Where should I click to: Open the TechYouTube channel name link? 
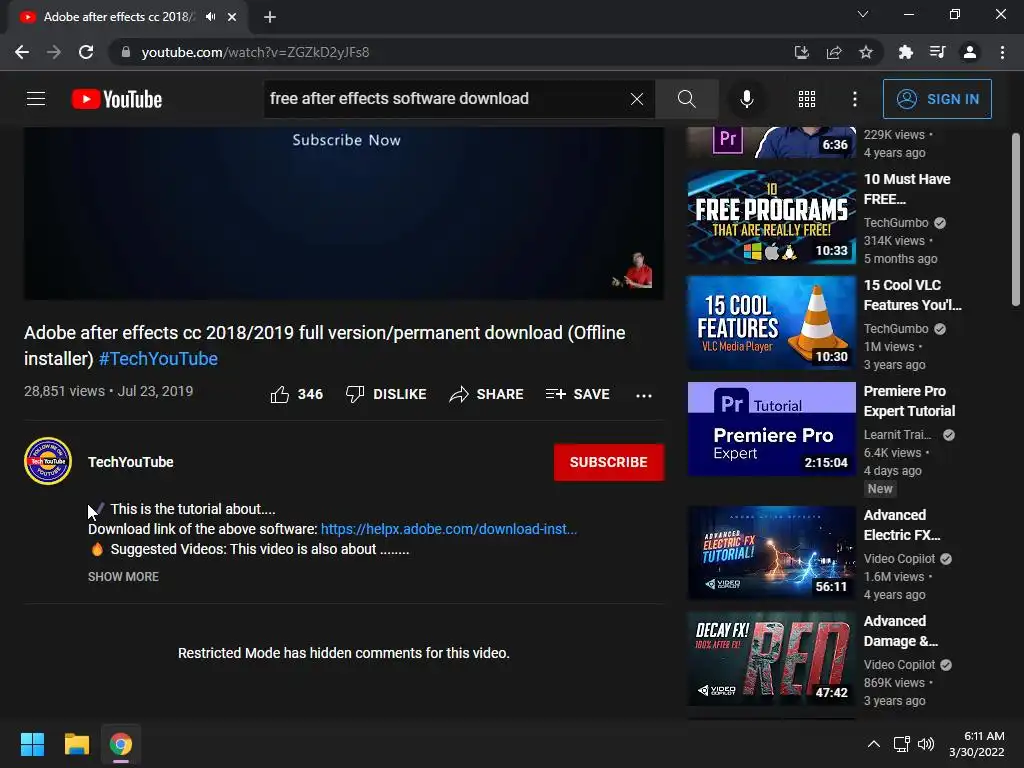(x=131, y=462)
